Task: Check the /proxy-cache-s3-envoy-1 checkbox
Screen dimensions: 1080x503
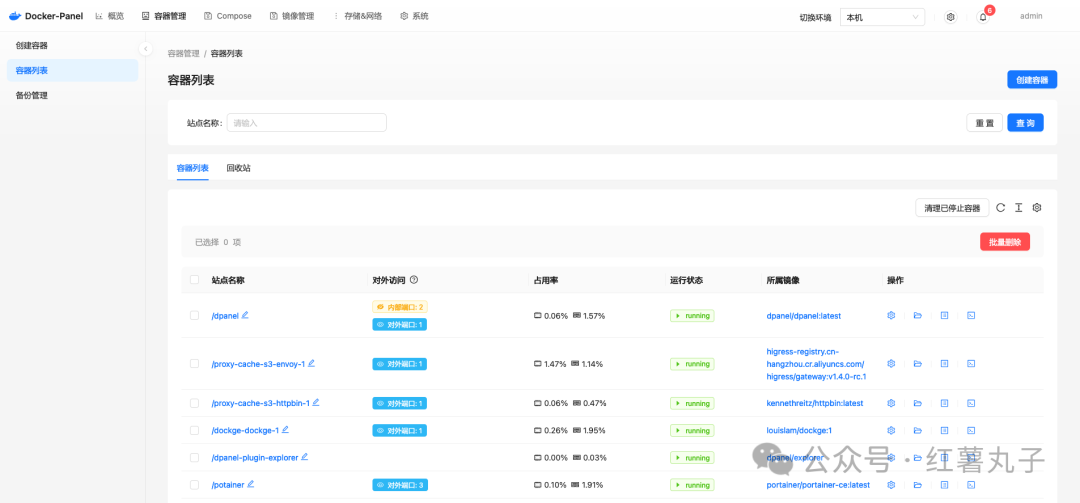Action: (194, 363)
